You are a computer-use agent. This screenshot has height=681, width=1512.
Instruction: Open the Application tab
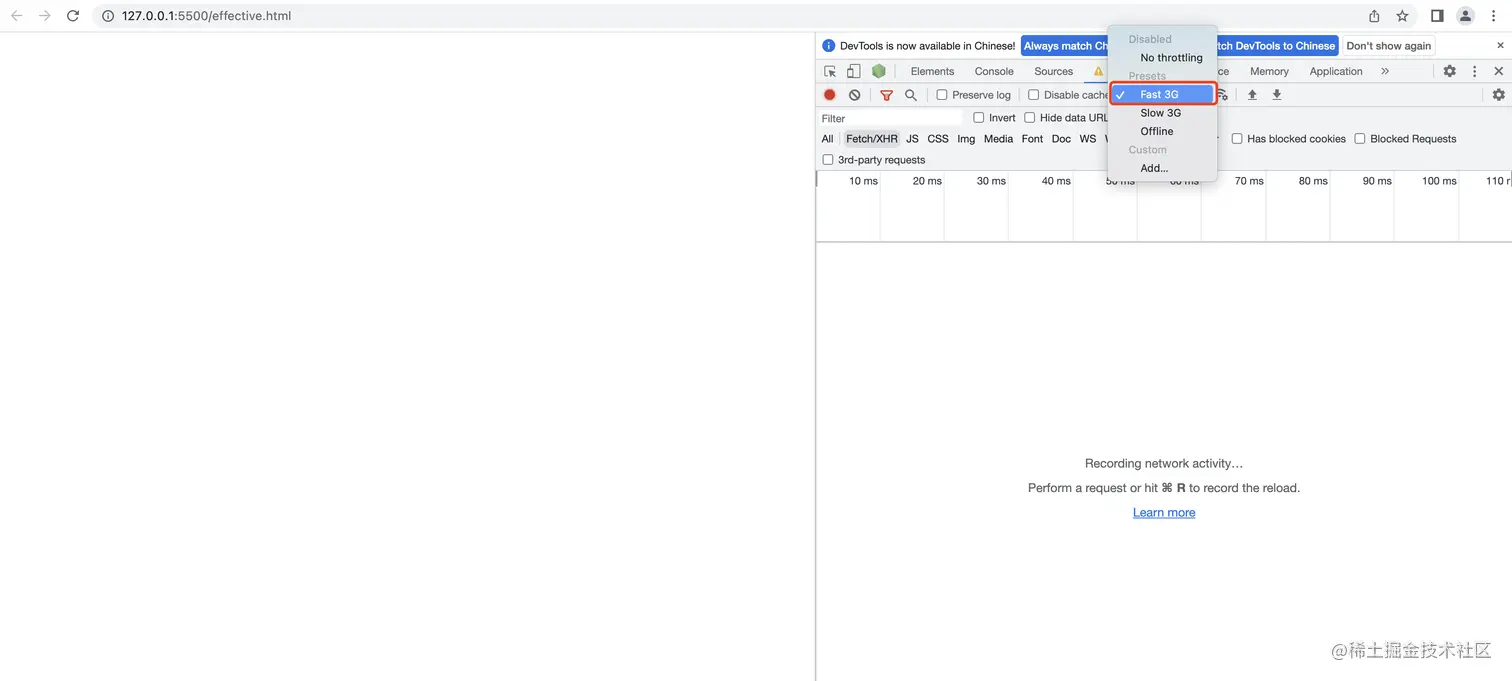[1336, 71]
